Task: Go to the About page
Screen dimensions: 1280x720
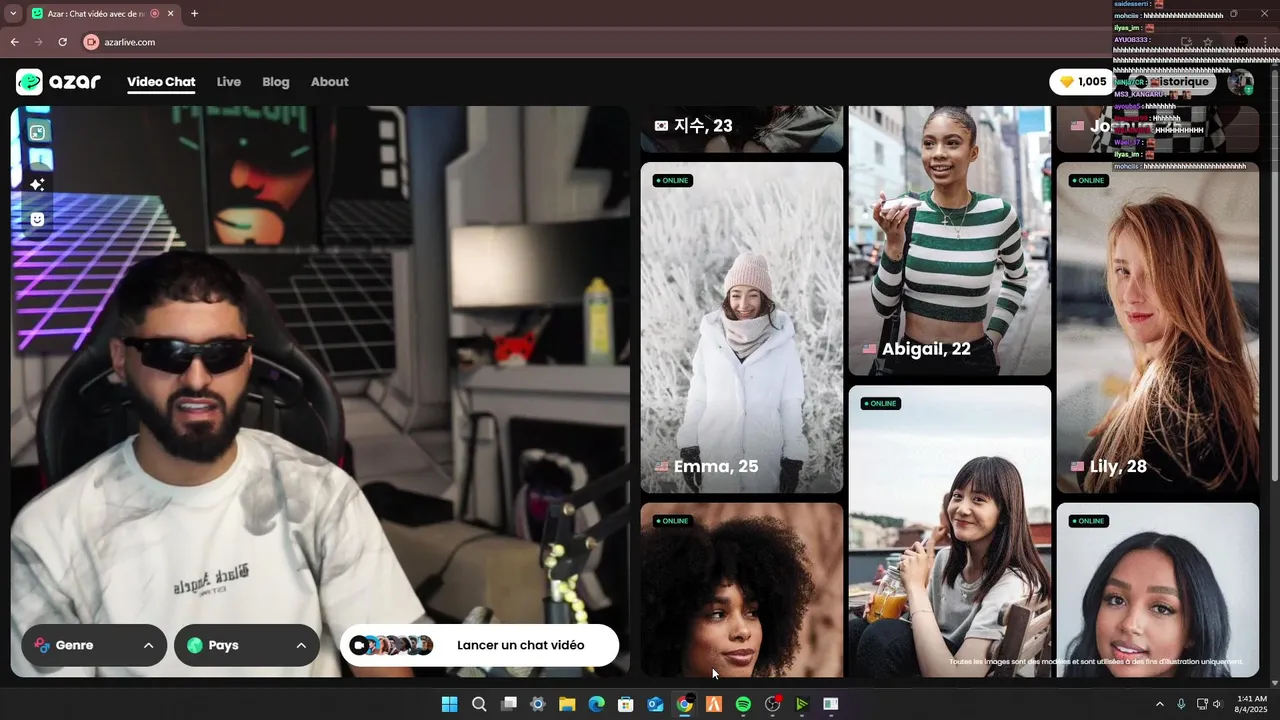Action: [x=329, y=82]
